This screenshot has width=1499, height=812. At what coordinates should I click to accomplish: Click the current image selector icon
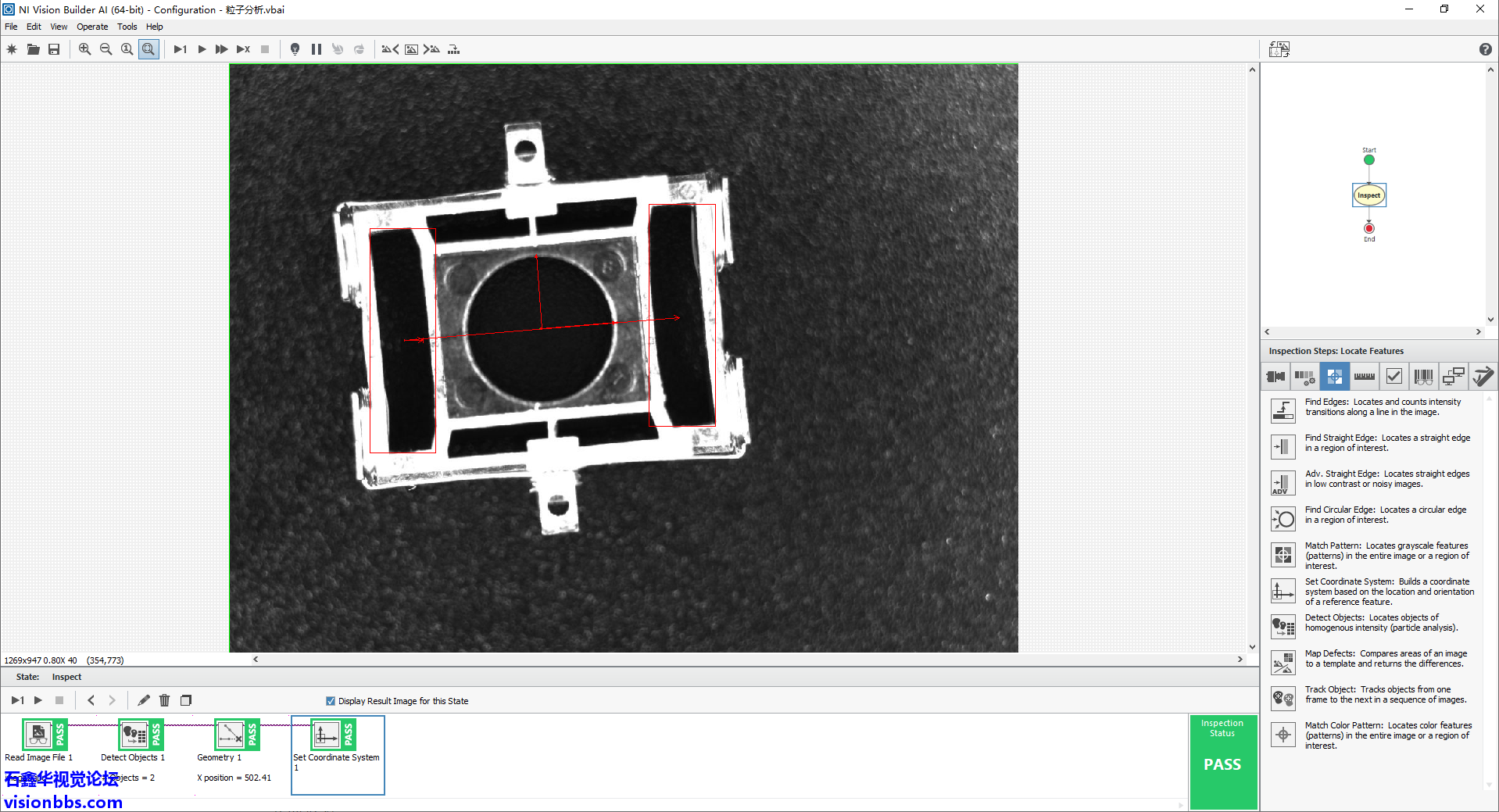(x=411, y=49)
